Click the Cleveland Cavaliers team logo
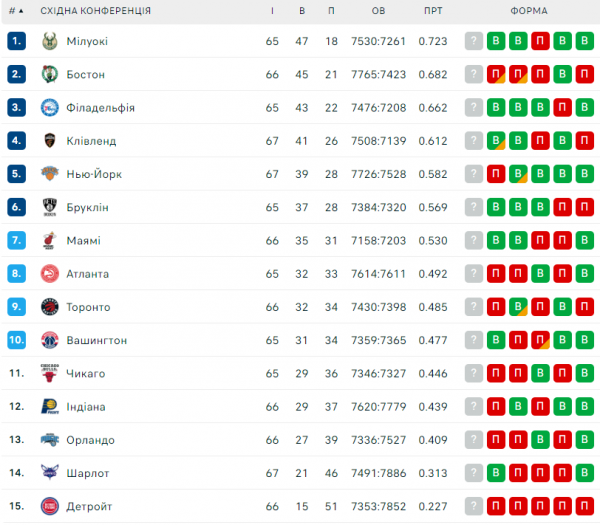 (x=50, y=141)
